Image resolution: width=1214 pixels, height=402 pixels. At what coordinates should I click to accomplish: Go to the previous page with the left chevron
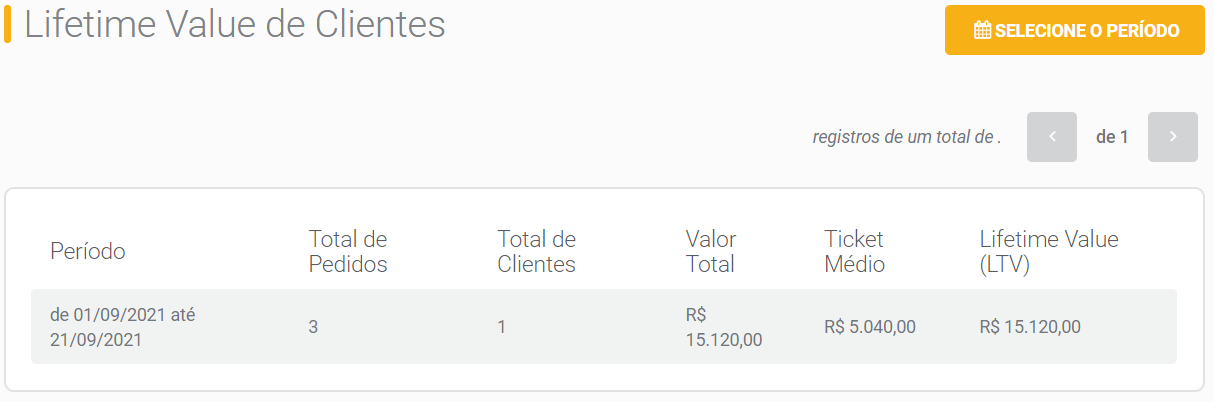tap(1052, 137)
